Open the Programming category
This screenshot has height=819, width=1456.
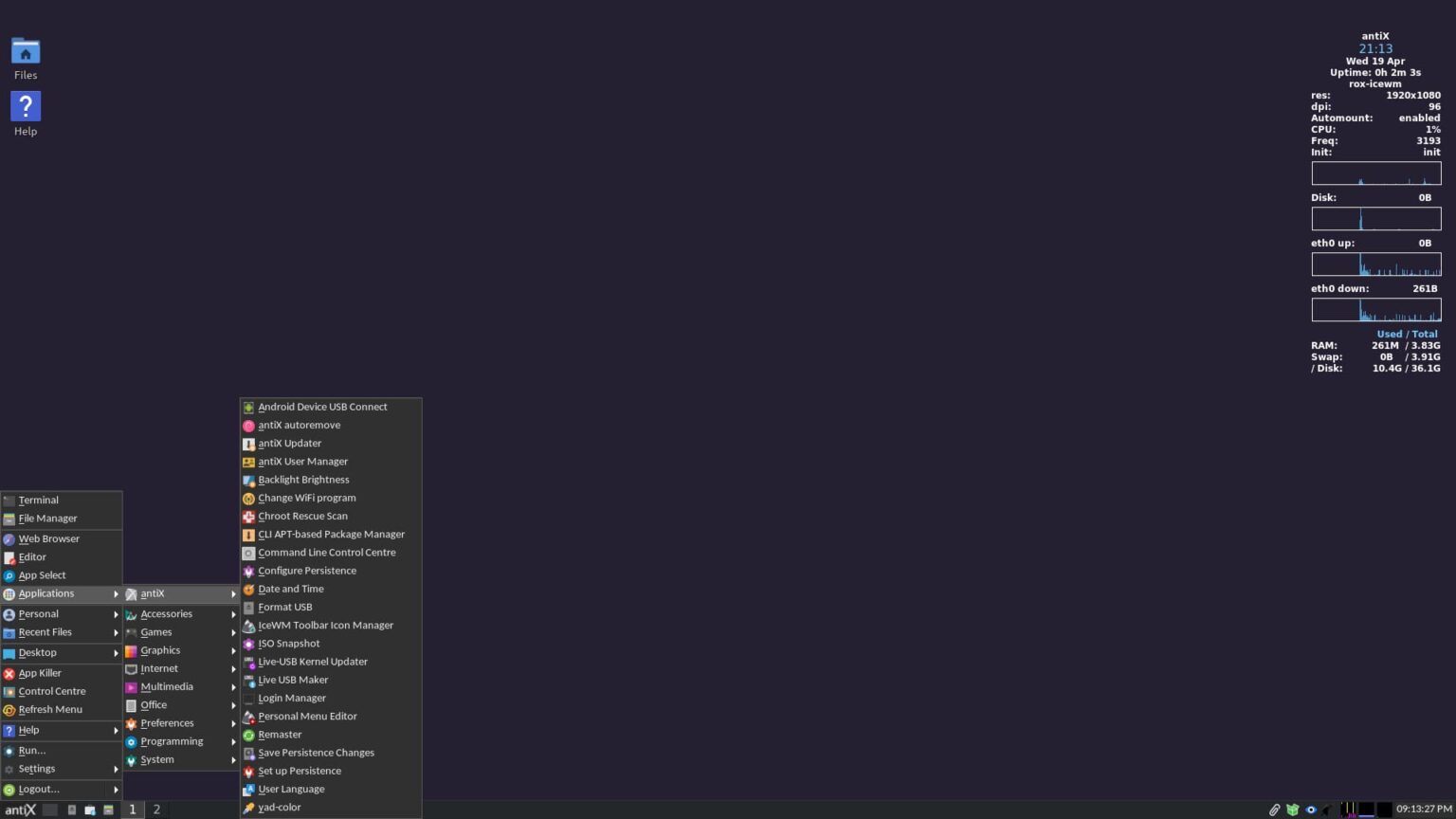172,740
